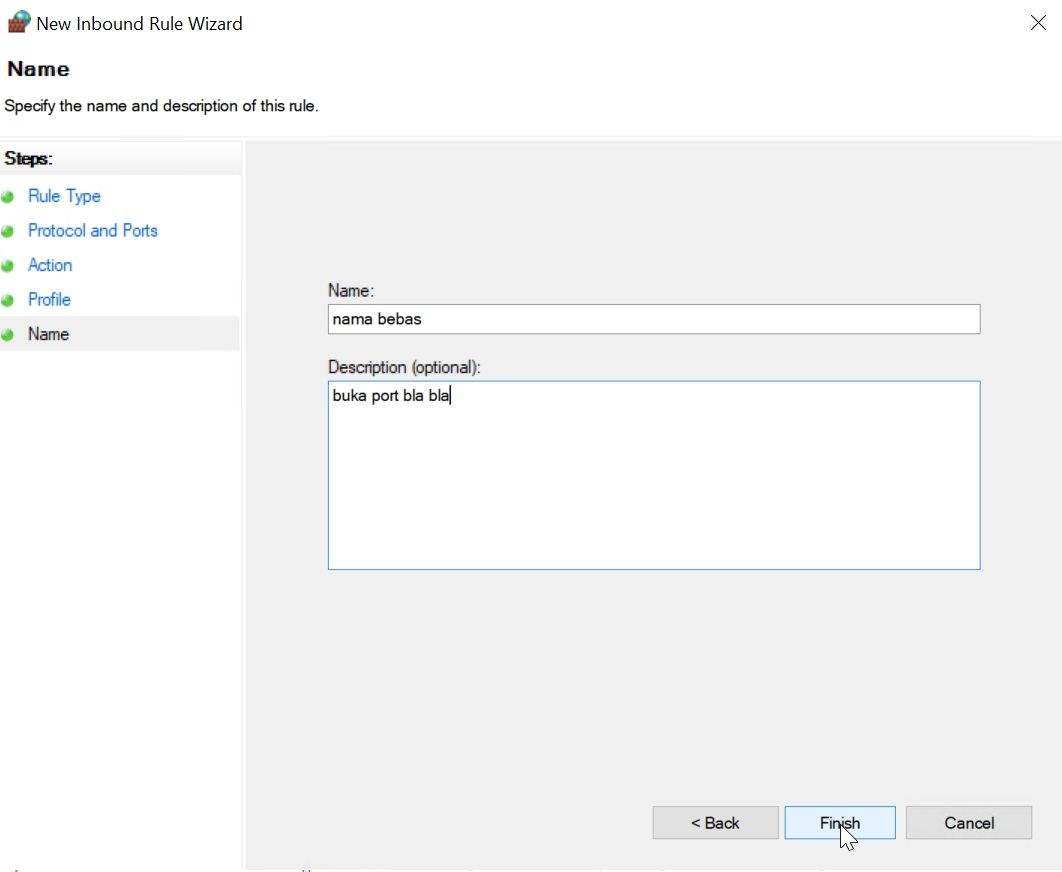Click the Finish button
The width and height of the screenshot is (1062, 872).
pos(840,823)
